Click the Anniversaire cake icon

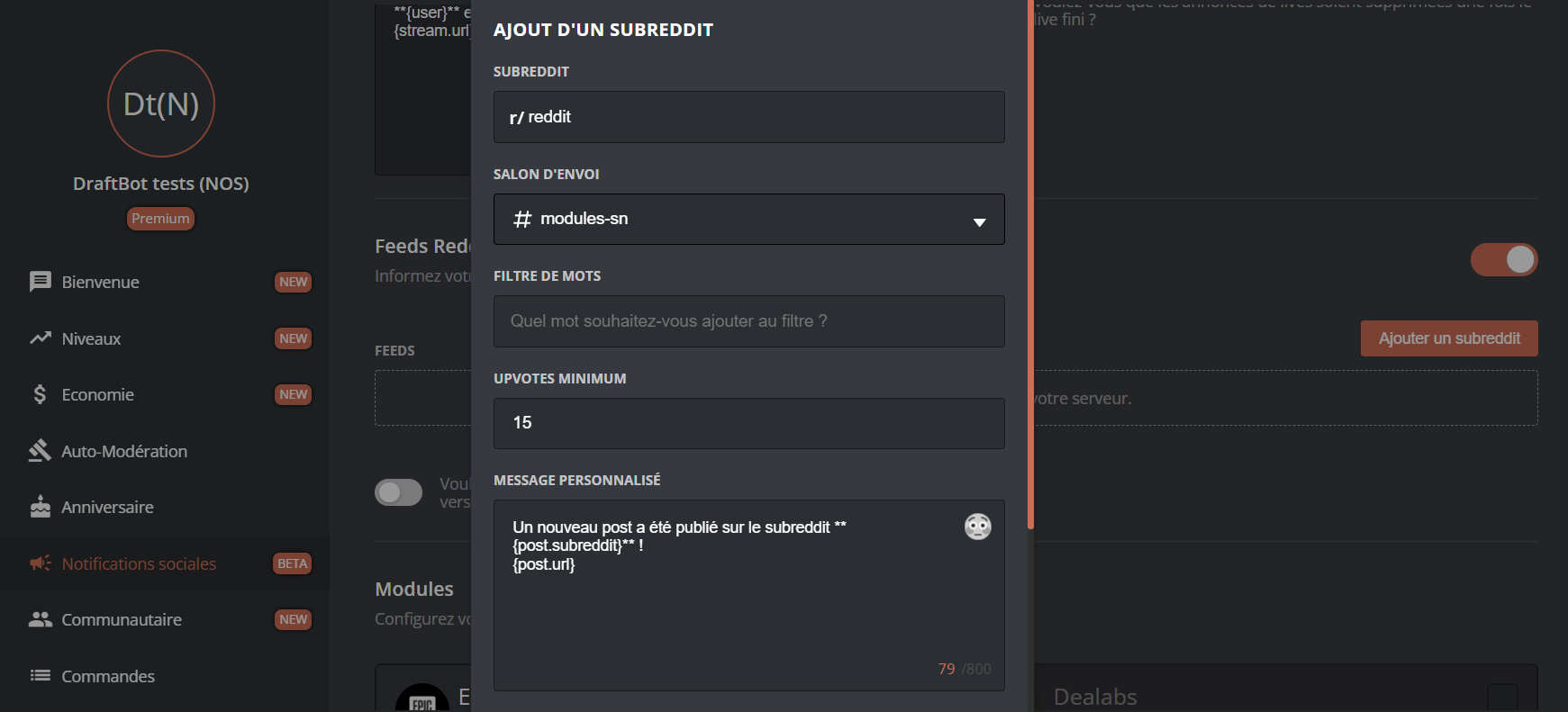tap(40, 507)
